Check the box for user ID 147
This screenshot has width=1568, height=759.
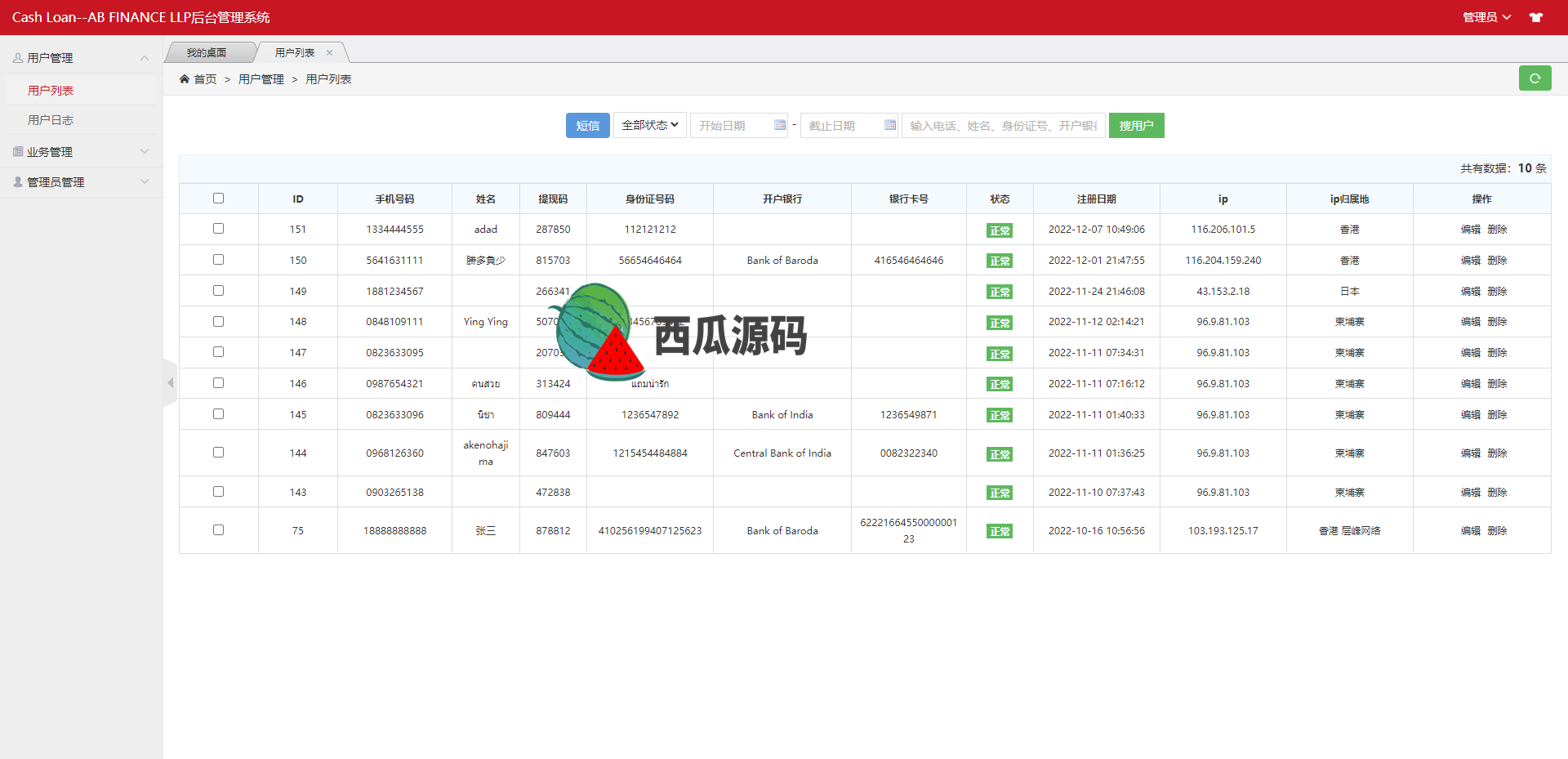tap(218, 351)
